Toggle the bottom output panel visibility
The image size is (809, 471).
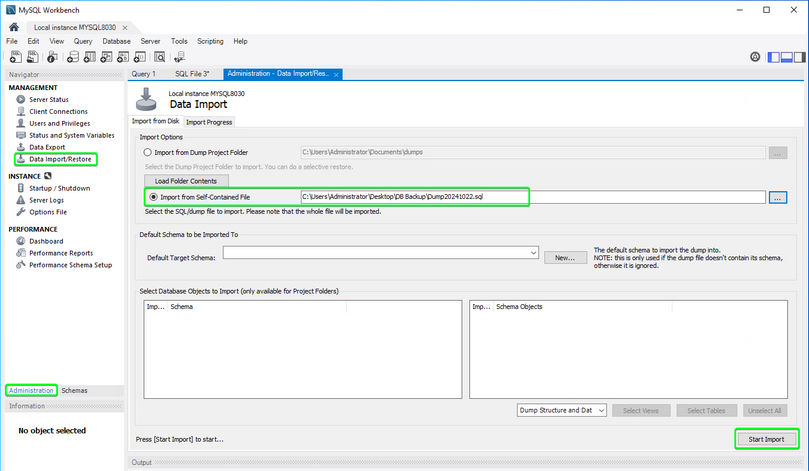(787, 57)
